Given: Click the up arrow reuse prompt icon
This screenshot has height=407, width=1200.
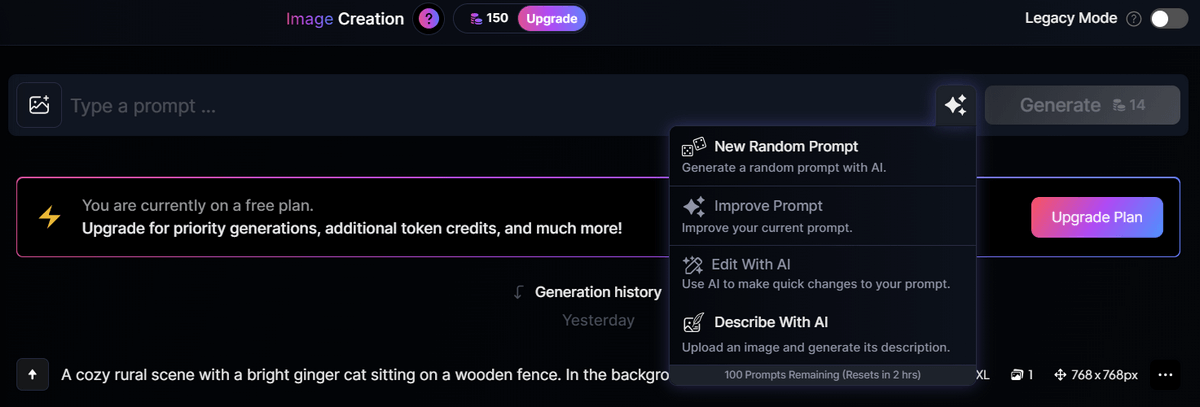Looking at the screenshot, I should (x=32, y=375).
